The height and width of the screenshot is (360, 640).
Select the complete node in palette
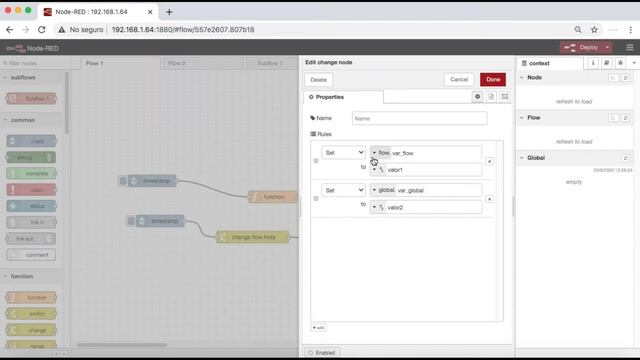31,173
